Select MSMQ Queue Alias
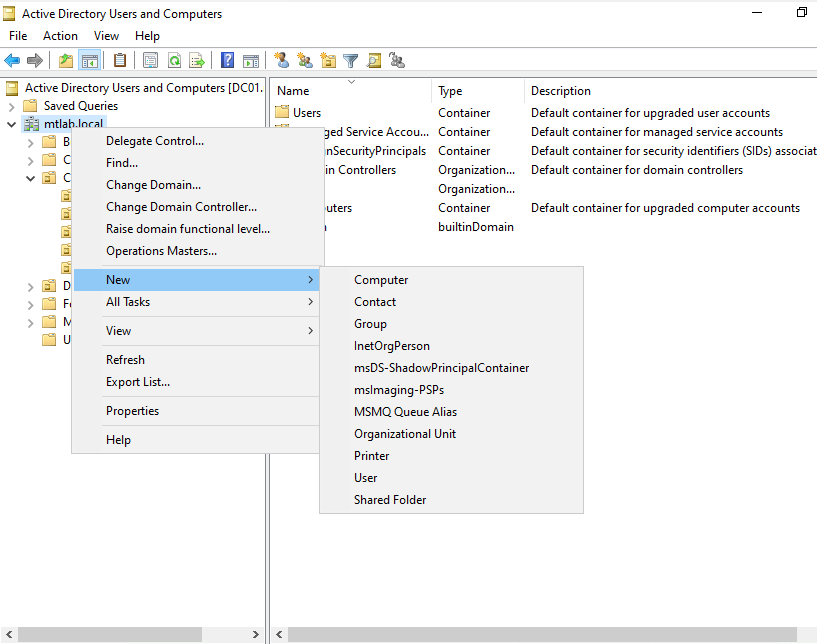The width and height of the screenshot is (817, 644). (x=451, y=412)
